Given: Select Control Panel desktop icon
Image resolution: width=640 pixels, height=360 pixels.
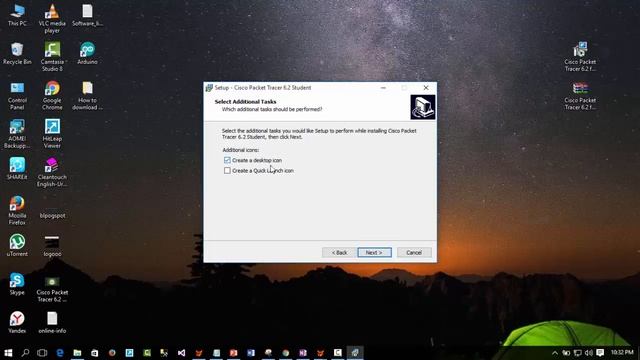Looking at the screenshot, I should click(x=17, y=96).
